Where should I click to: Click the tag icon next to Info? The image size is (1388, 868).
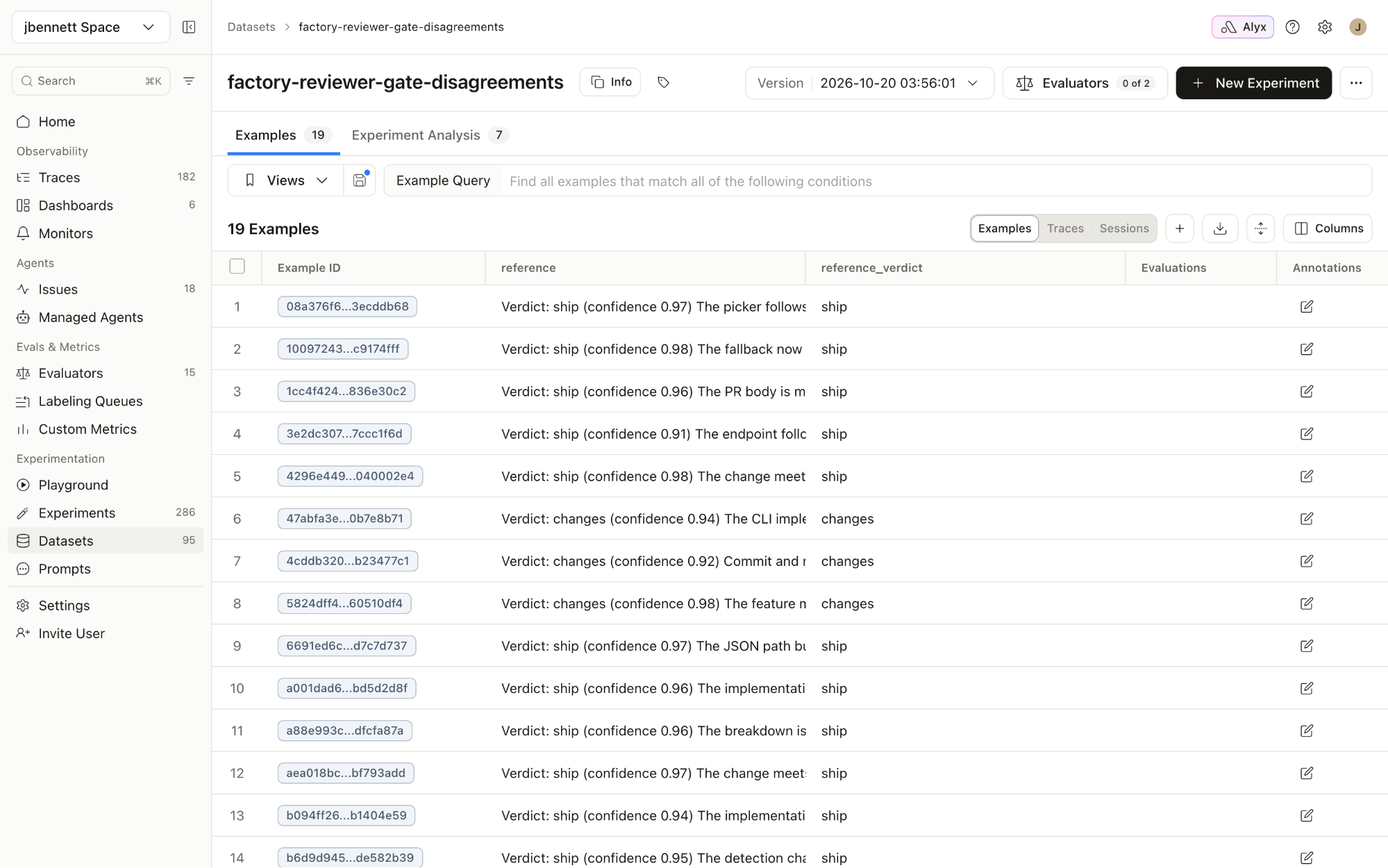pos(664,83)
